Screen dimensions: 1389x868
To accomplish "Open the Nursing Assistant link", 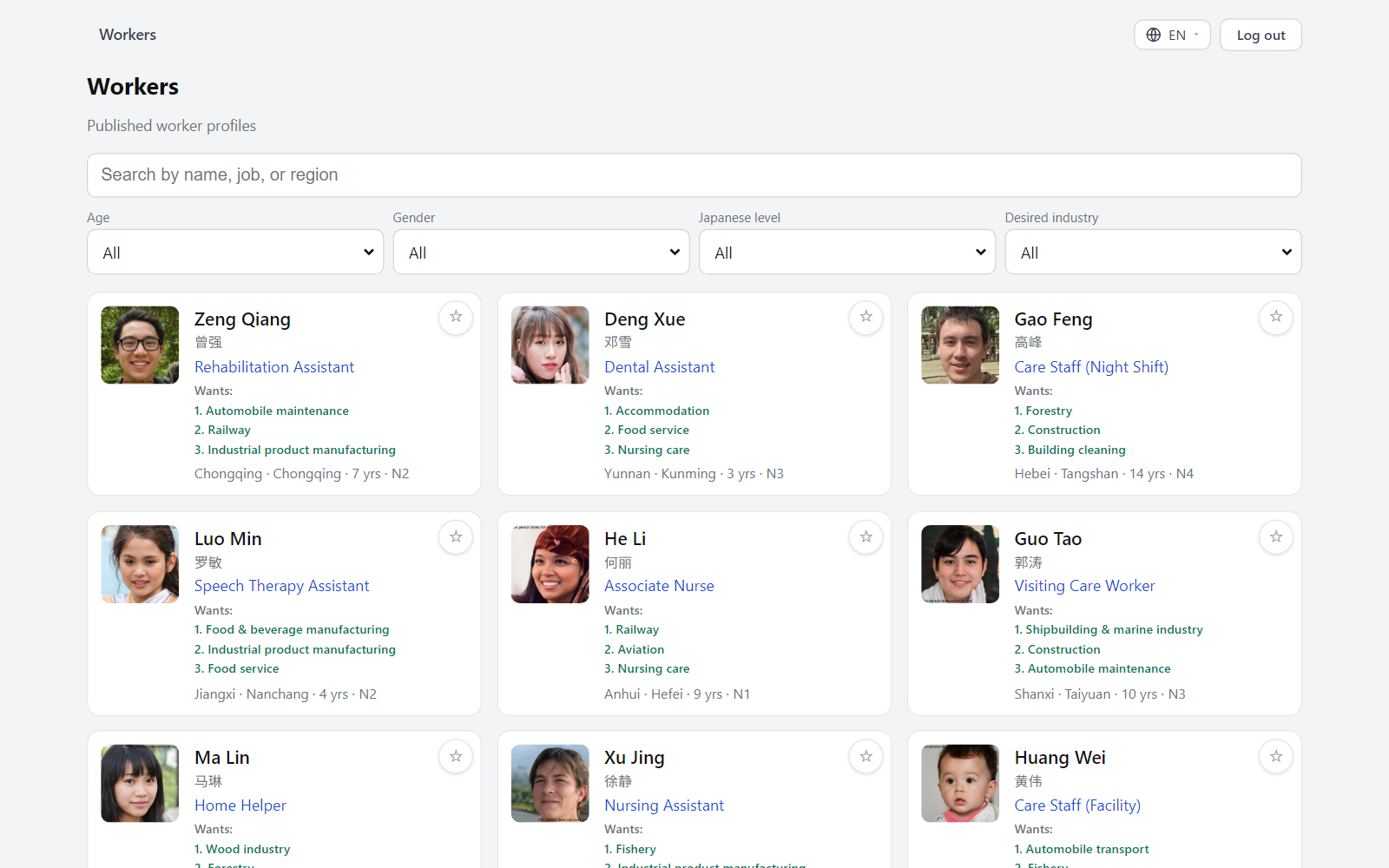I will tap(664, 806).
